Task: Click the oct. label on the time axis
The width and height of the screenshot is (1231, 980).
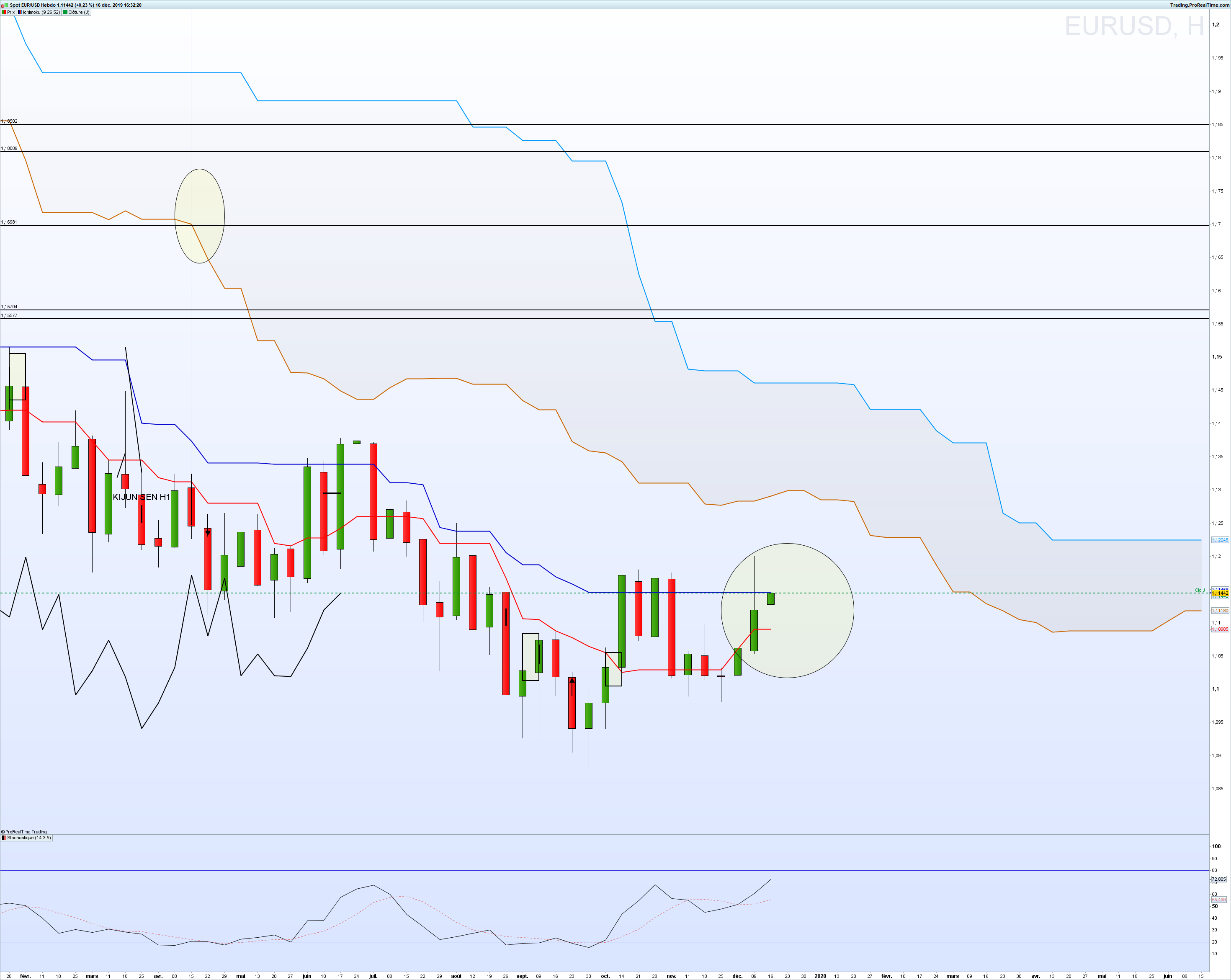Action: click(605, 976)
